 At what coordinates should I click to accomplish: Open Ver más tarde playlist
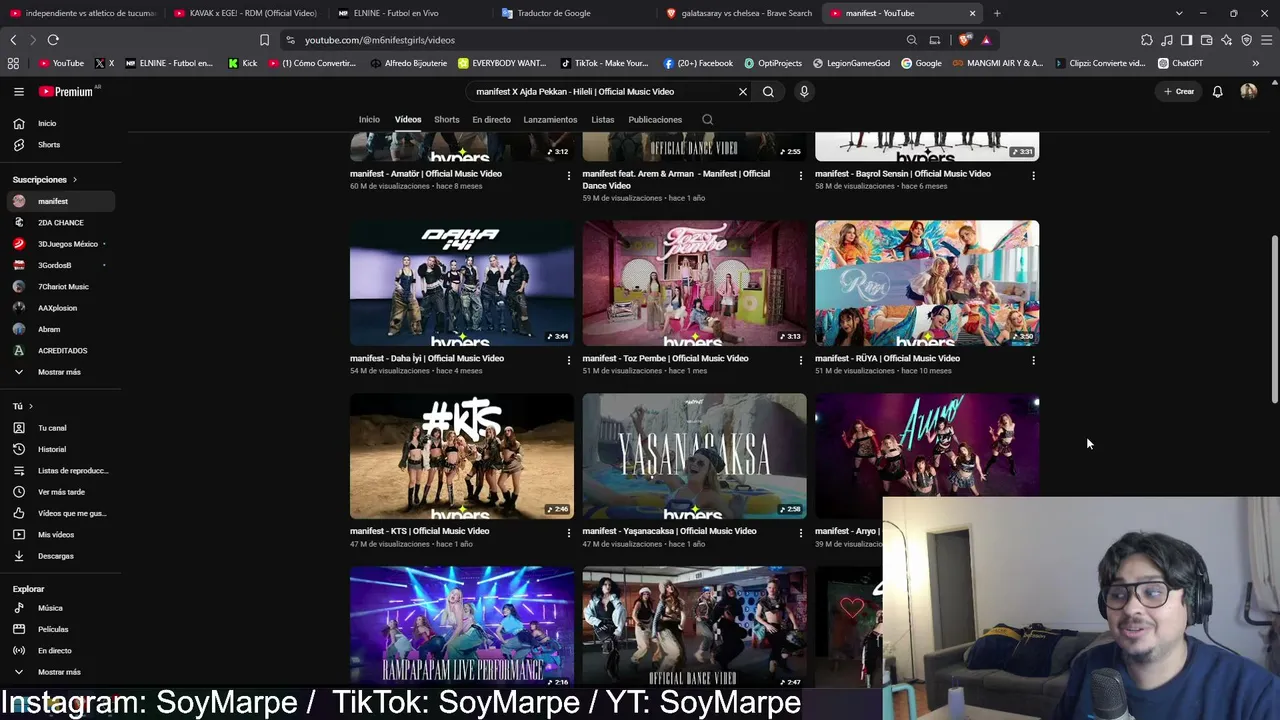[x=60, y=492]
